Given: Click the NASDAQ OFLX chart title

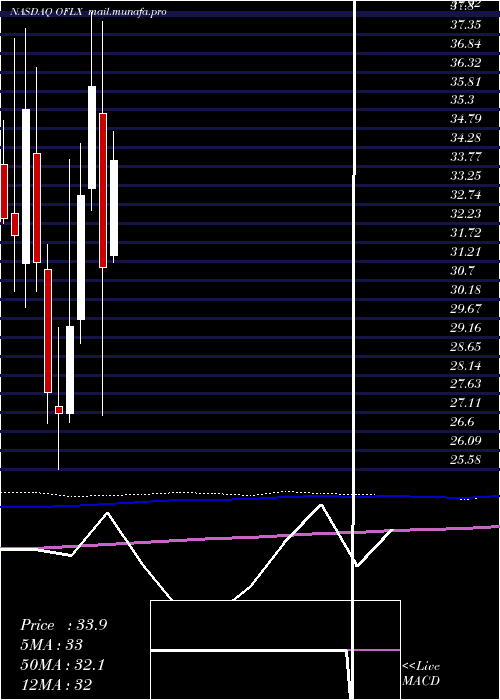Looking at the screenshot, I should [x=46, y=12].
